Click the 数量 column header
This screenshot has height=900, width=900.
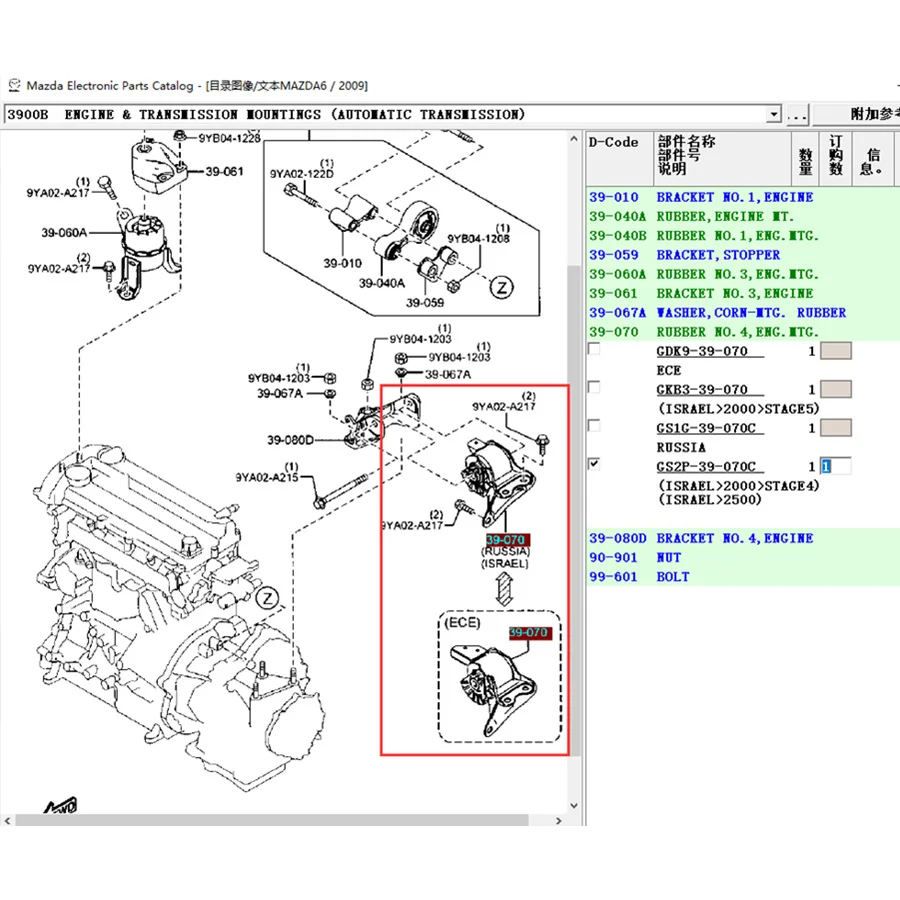[805, 159]
